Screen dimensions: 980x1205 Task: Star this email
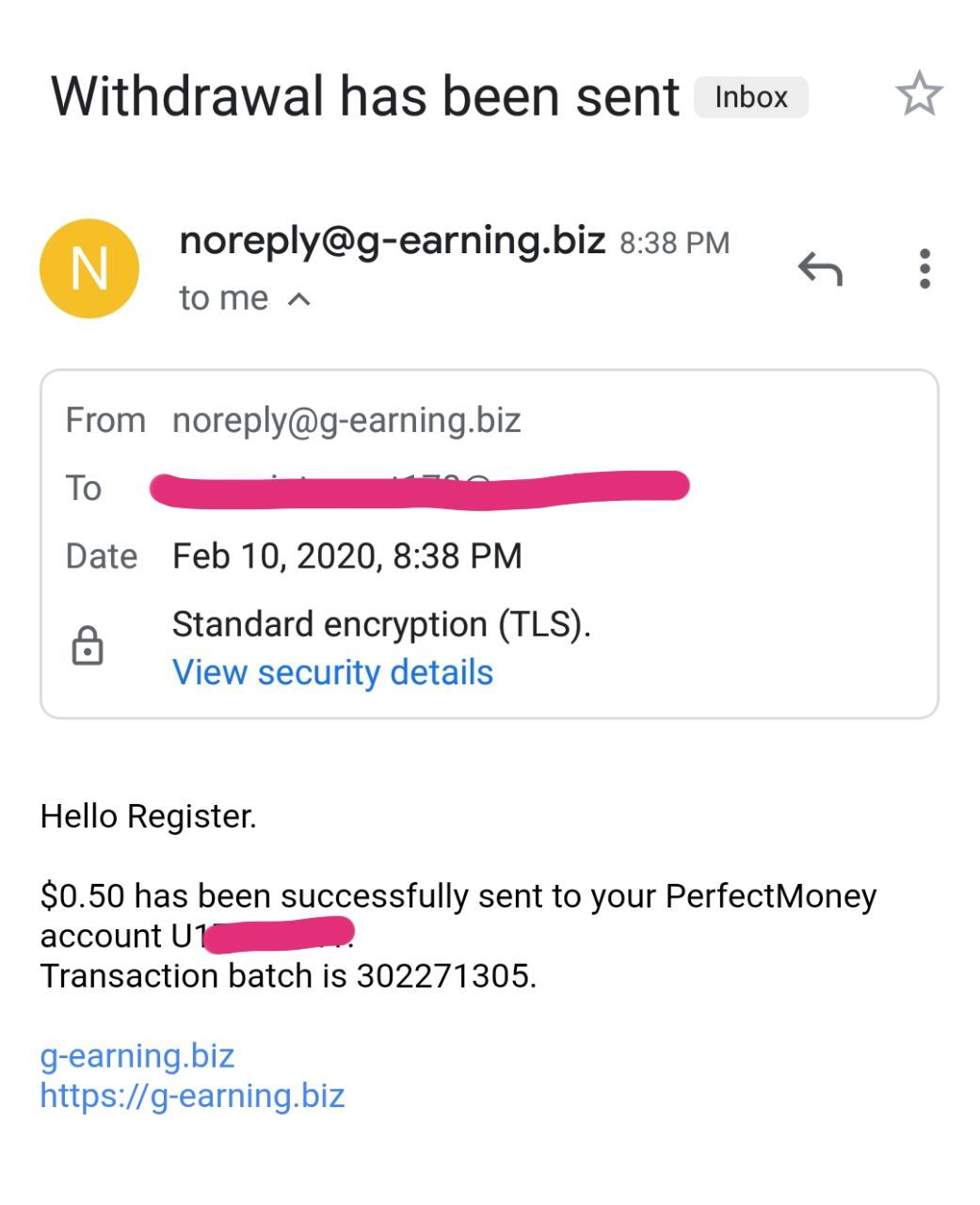pos(918,94)
